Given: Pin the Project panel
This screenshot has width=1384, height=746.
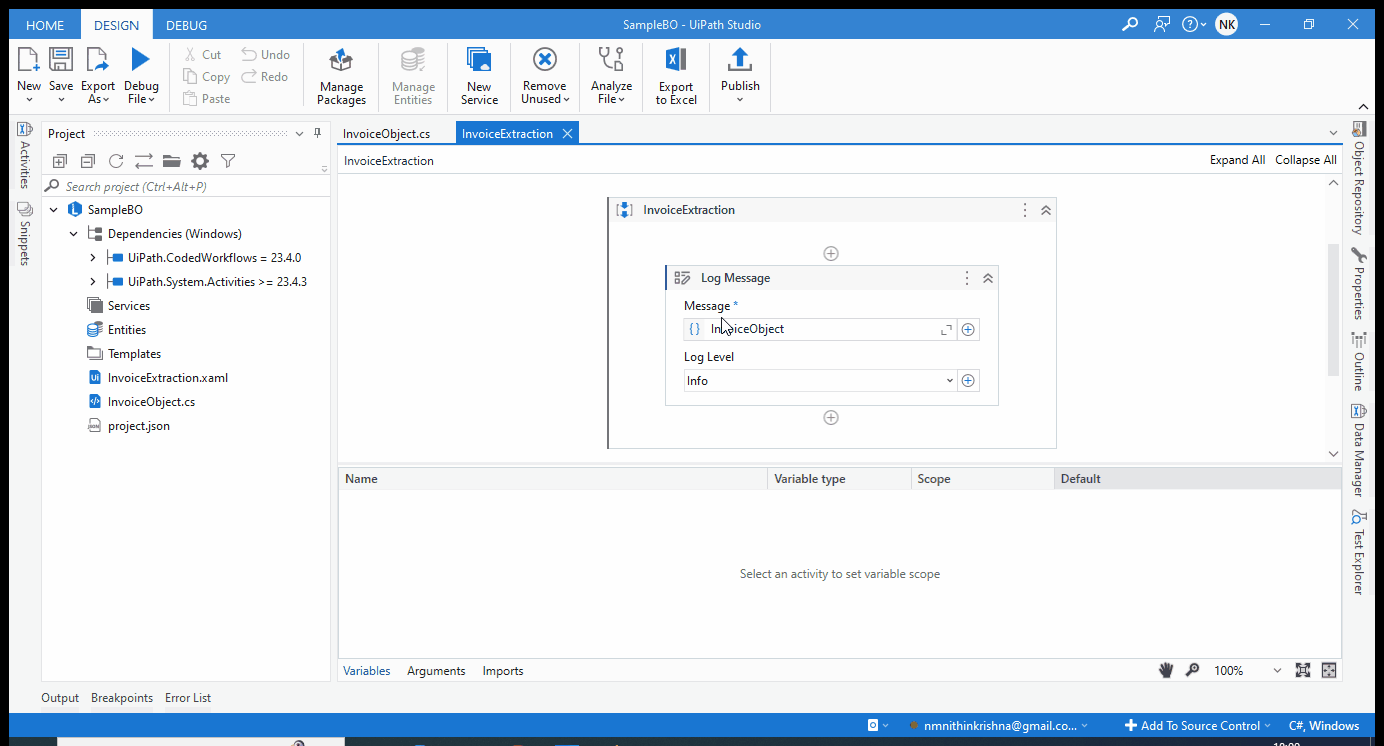Looking at the screenshot, I should pos(318,133).
